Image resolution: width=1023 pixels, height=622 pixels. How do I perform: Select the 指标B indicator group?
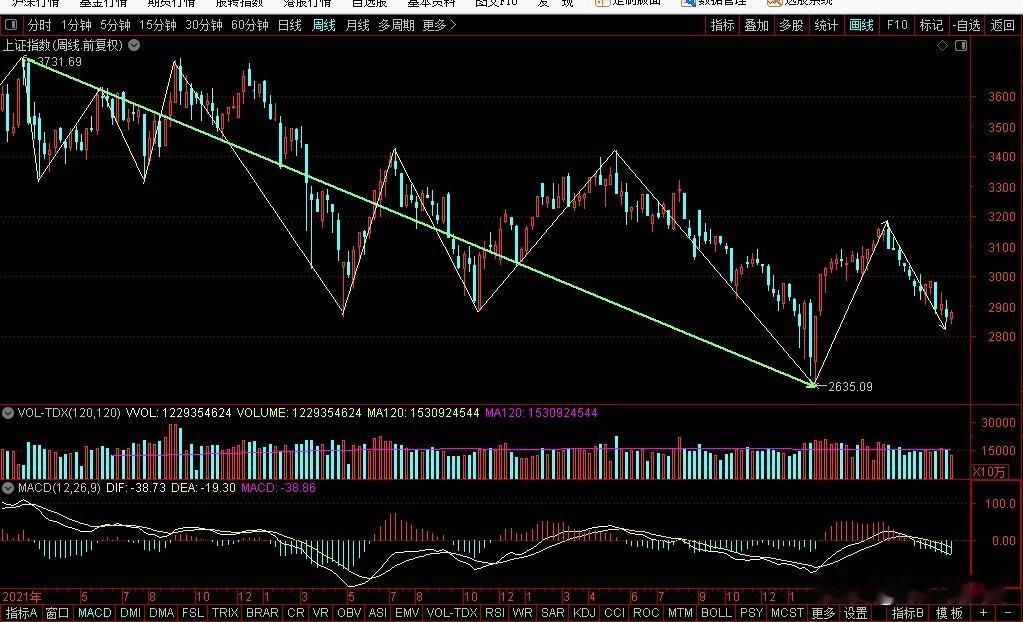[908, 613]
